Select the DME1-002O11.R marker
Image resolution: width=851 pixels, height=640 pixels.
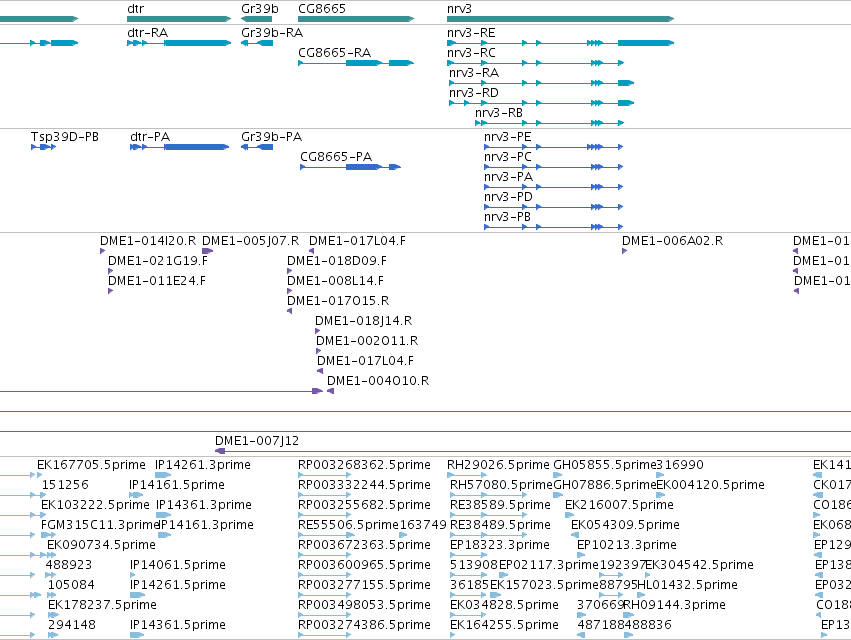pos(319,351)
